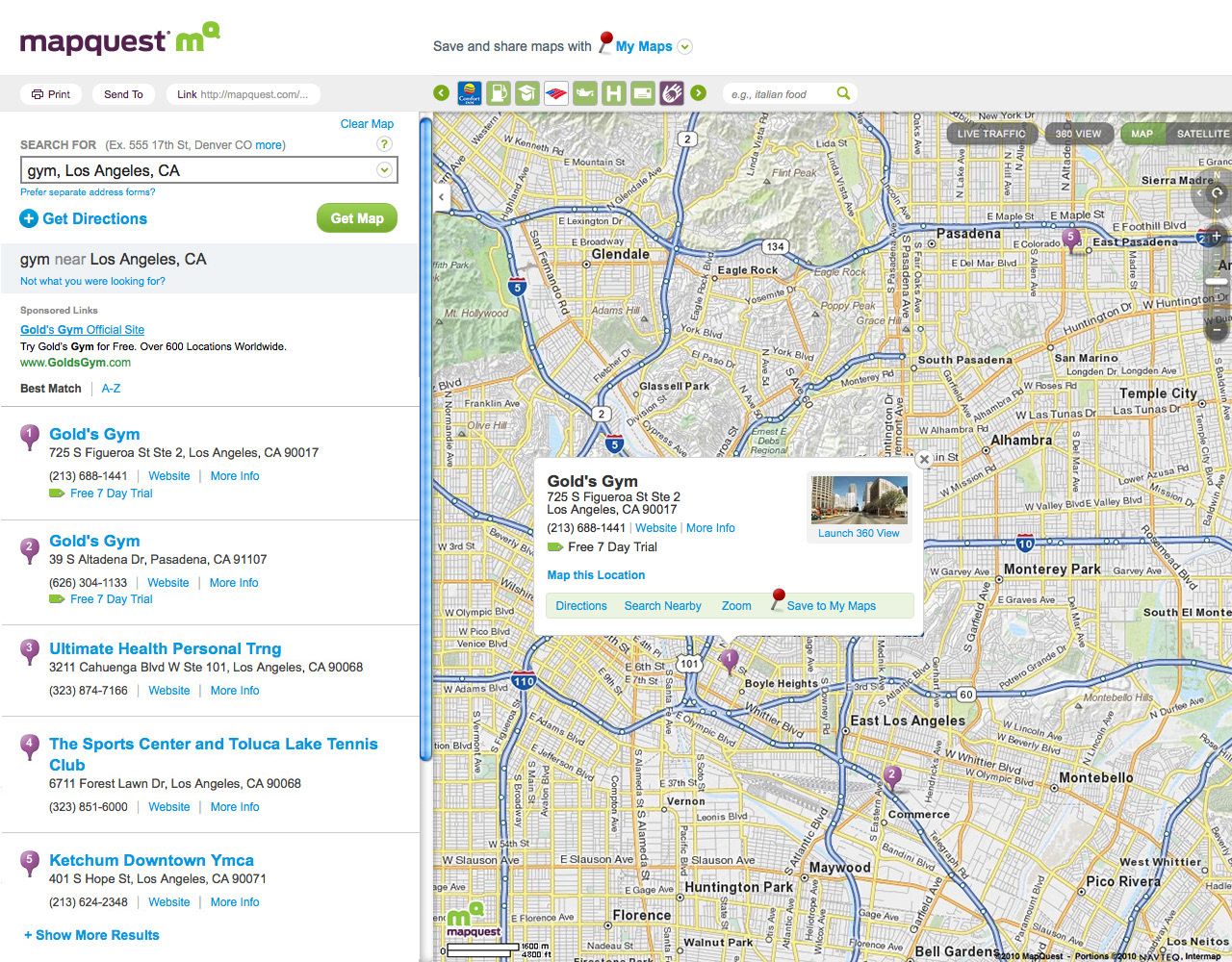
Task: Click the Send To button
Action: [x=123, y=94]
